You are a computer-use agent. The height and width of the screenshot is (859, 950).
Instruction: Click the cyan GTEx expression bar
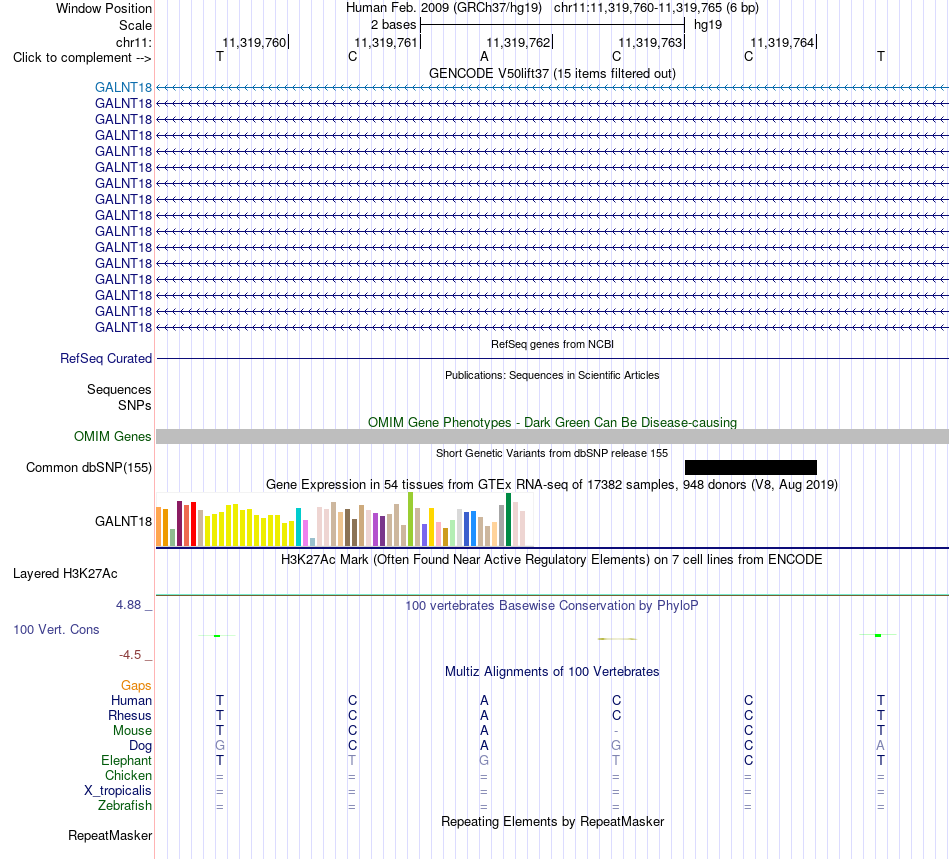point(298,527)
